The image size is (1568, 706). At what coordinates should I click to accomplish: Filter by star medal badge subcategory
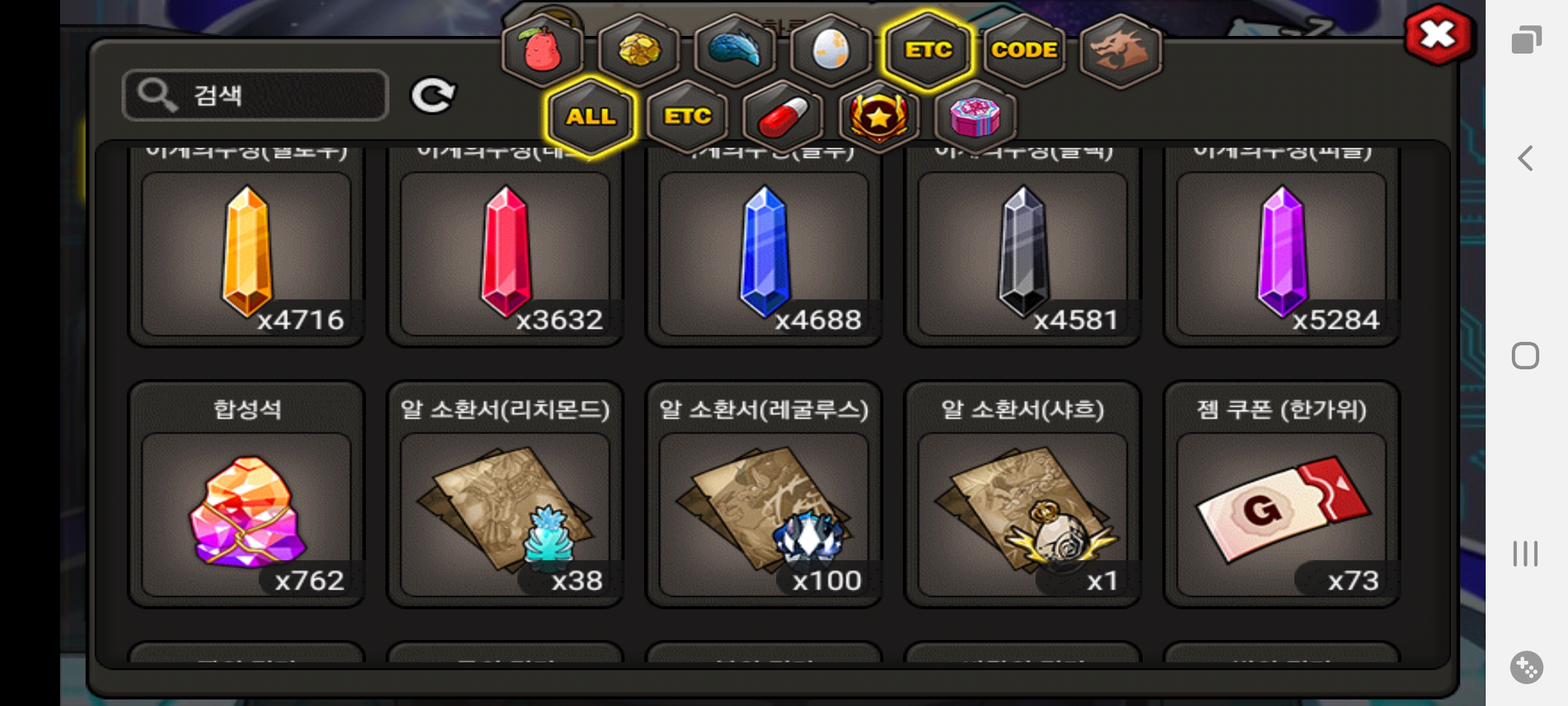click(x=879, y=116)
